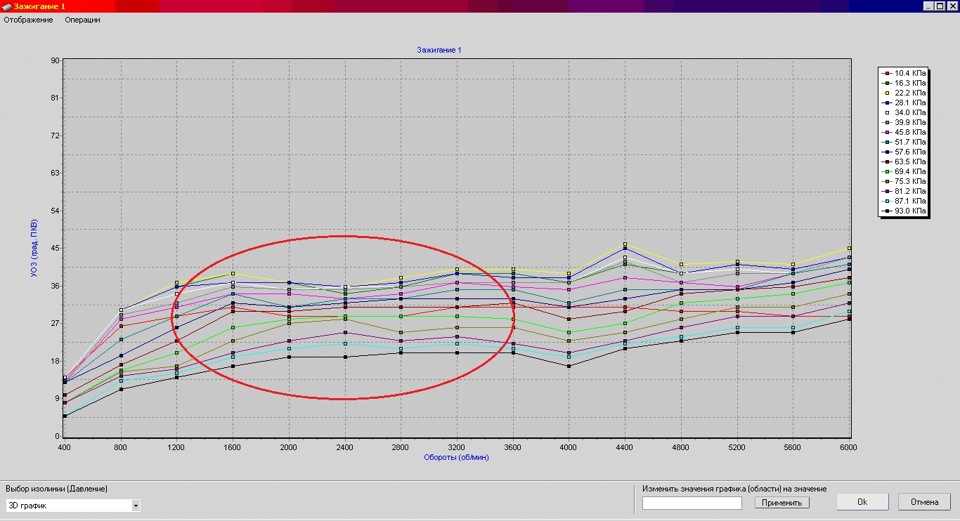Expand the 3D график isoline dropdown
This screenshot has width=960, height=521.
(x=135, y=506)
